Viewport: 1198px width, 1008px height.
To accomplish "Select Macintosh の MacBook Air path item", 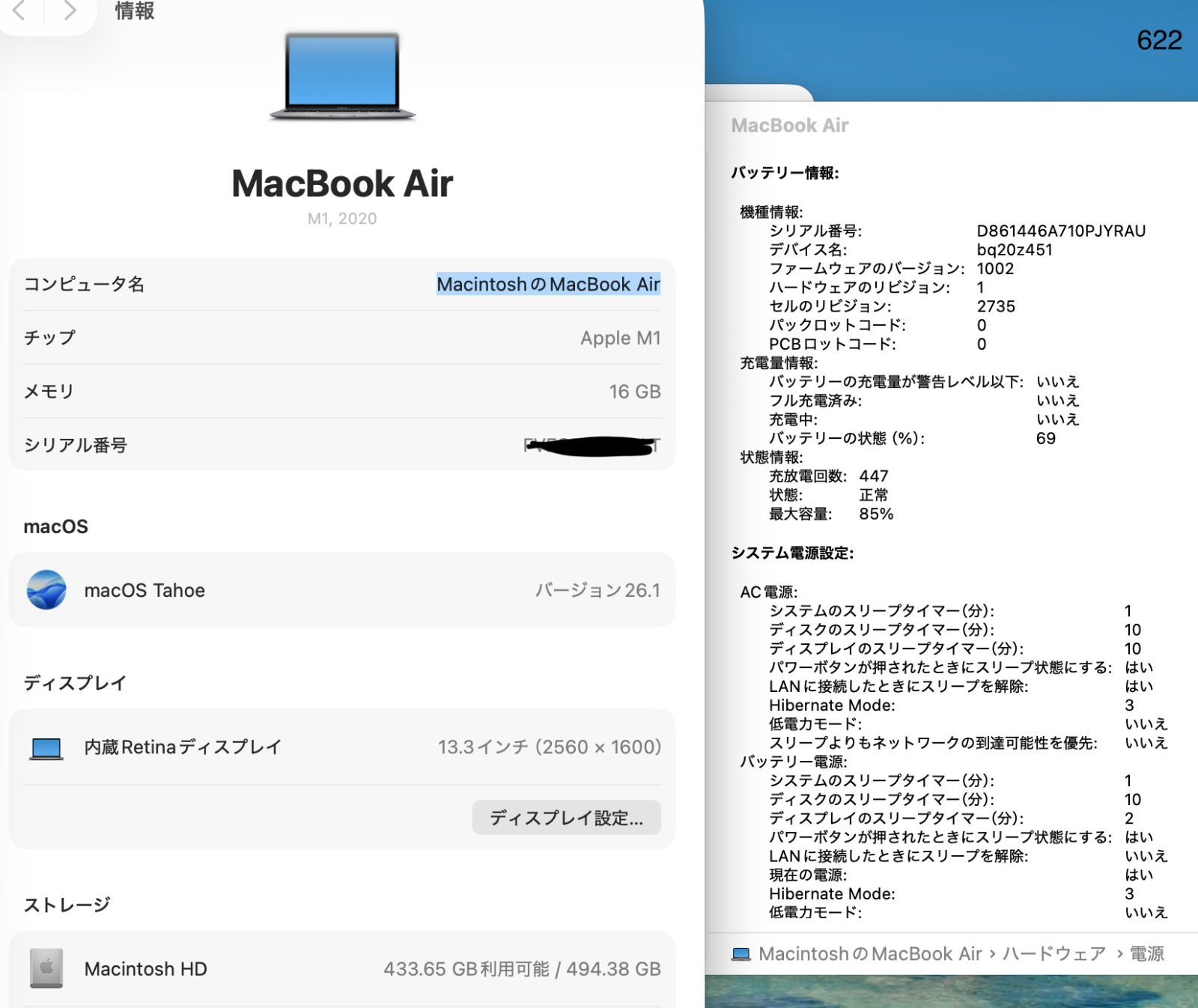I will (870, 954).
